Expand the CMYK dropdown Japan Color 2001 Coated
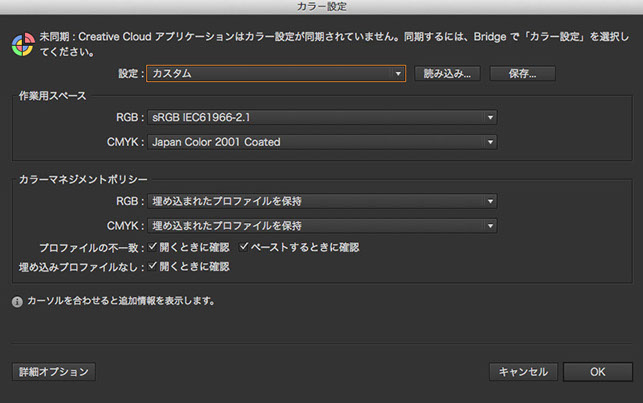 pyautogui.click(x=322, y=142)
